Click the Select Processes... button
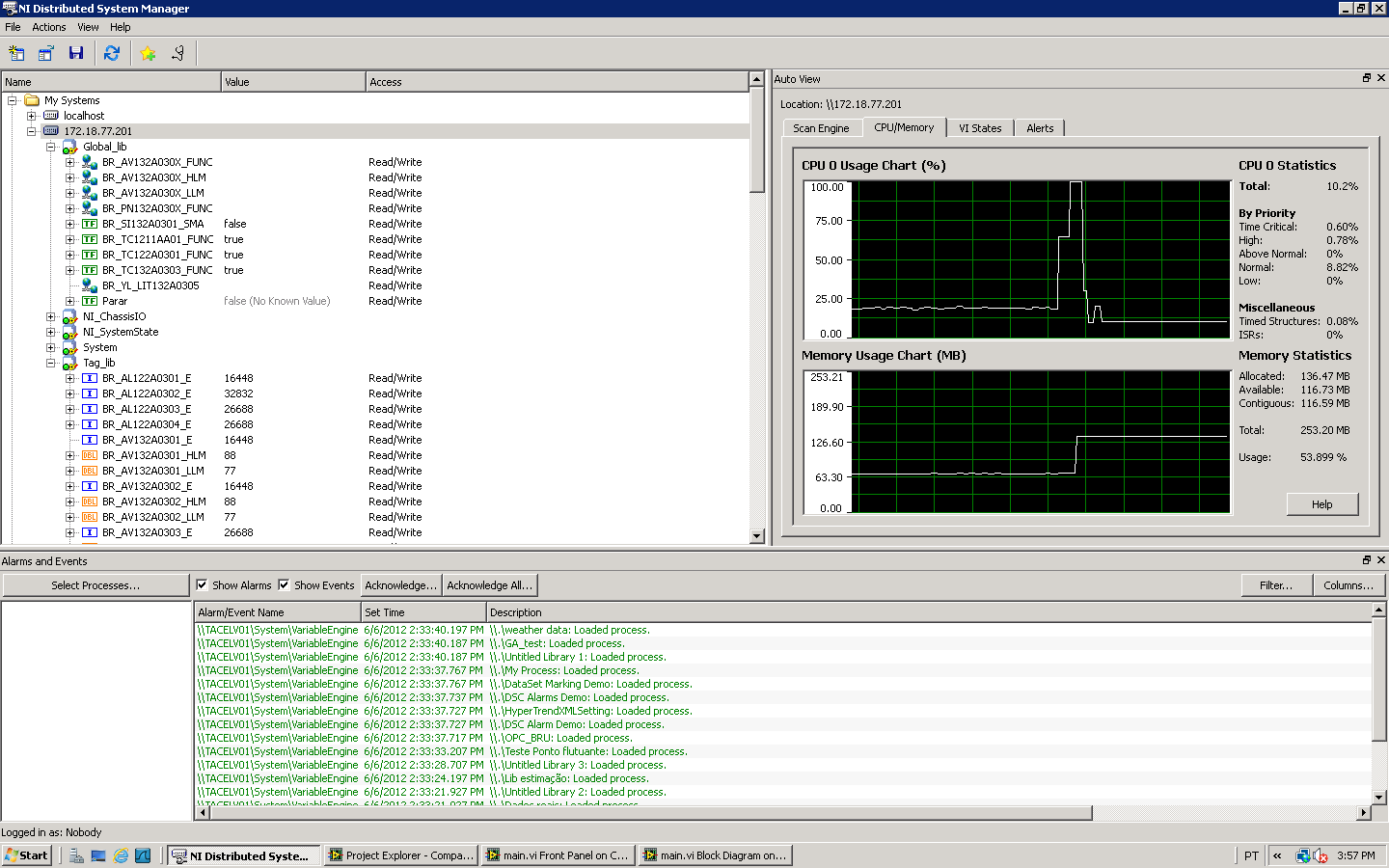Viewport: 1389px width, 868px height. (95, 585)
